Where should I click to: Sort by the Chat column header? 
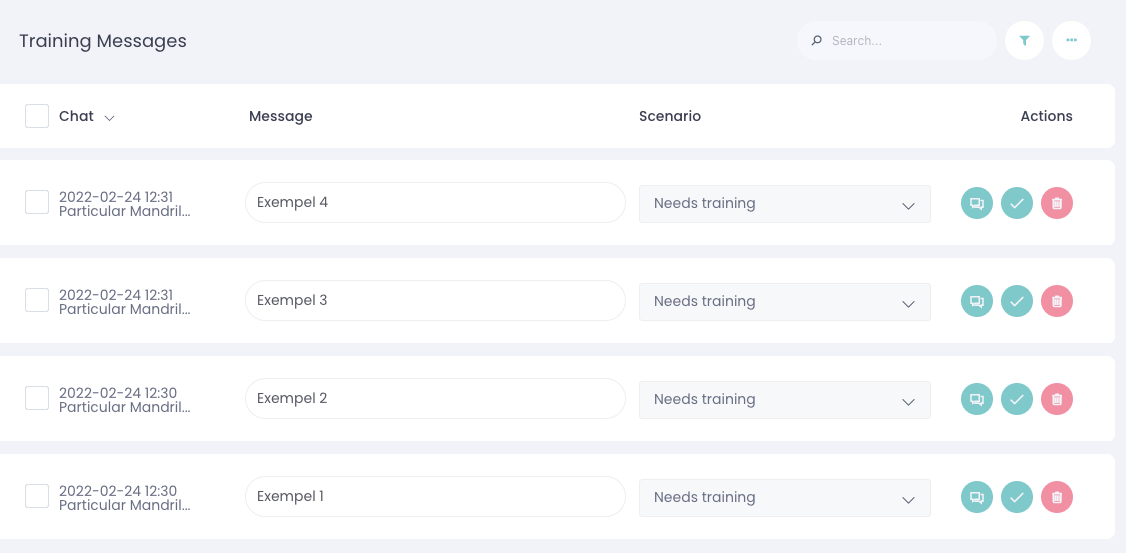(86, 116)
